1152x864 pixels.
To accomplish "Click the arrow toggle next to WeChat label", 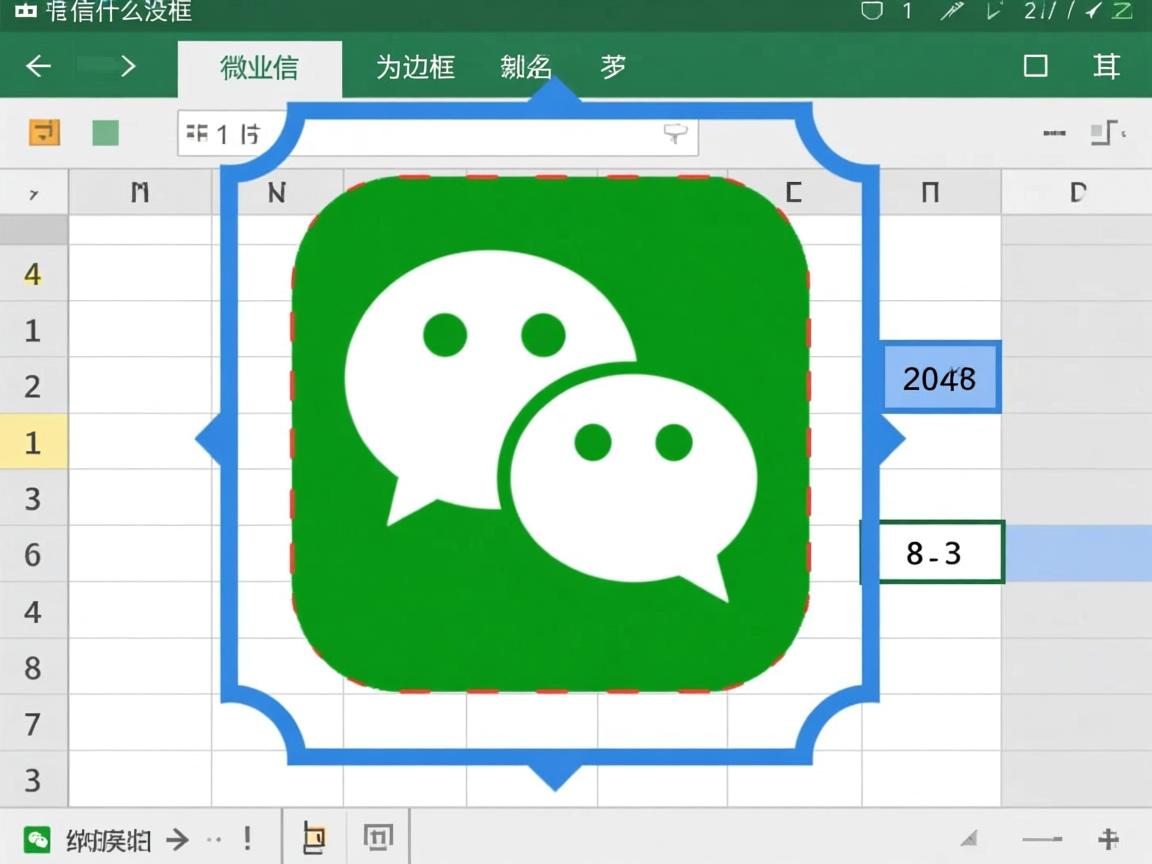I will (178, 838).
